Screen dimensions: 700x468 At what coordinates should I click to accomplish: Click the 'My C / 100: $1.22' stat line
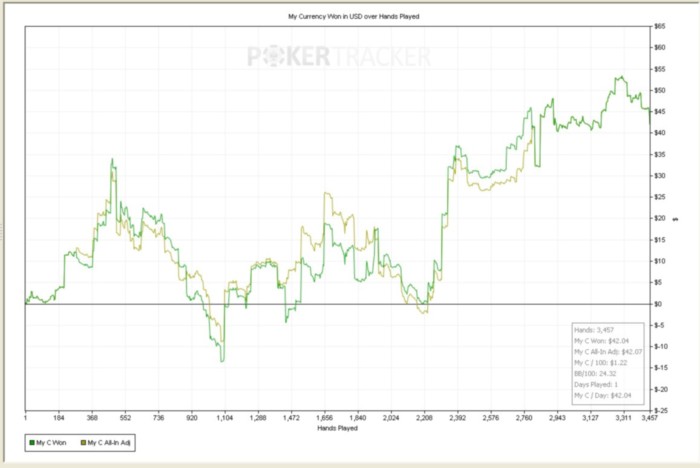point(600,363)
